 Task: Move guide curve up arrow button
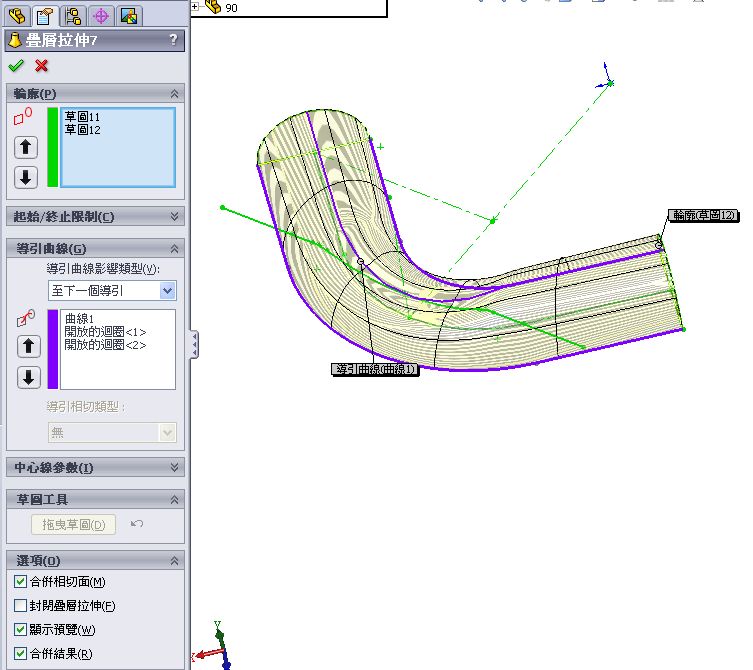(29, 346)
